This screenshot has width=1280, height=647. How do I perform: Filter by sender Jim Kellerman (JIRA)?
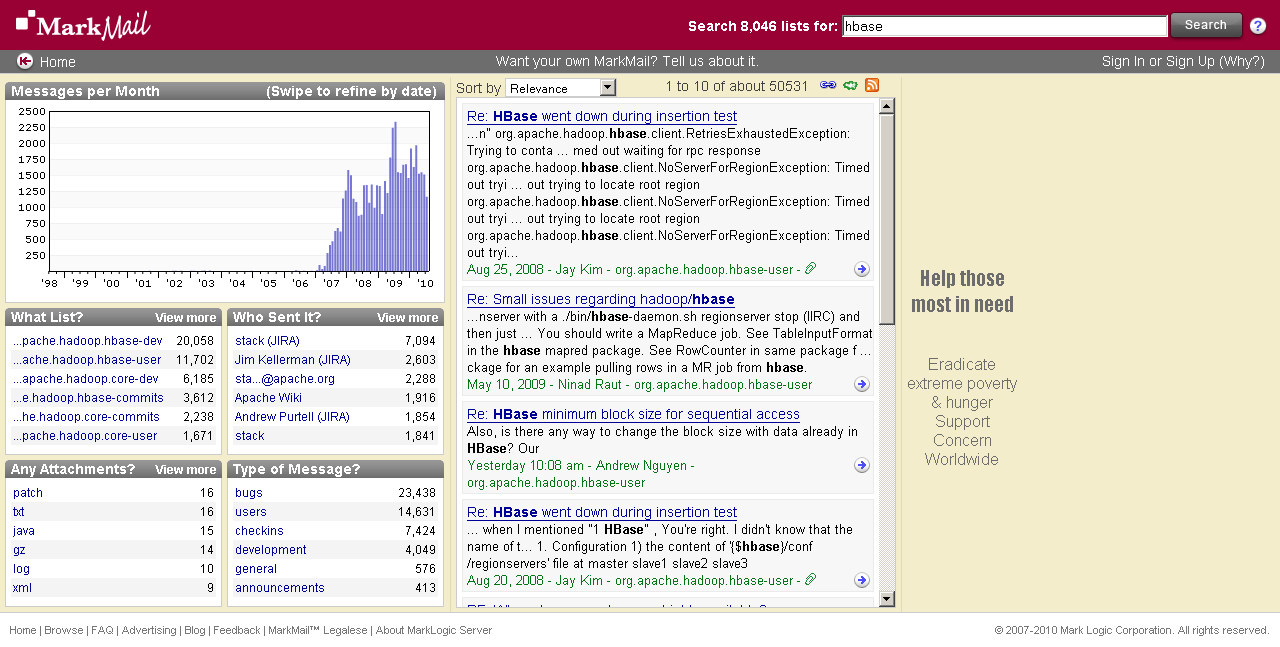pos(293,360)
